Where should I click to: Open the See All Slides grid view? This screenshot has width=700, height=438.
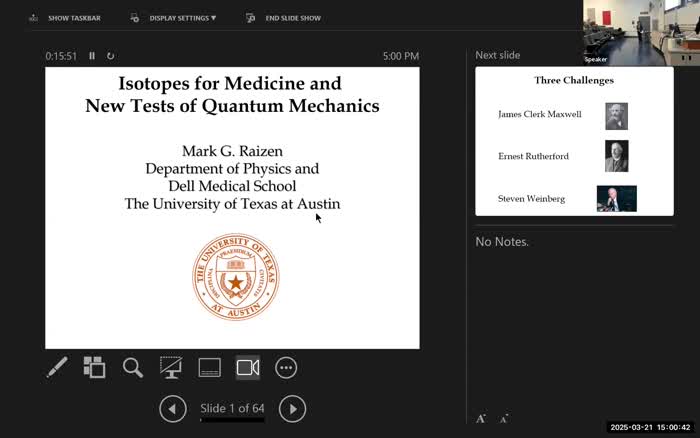click(x=94, y=367)
